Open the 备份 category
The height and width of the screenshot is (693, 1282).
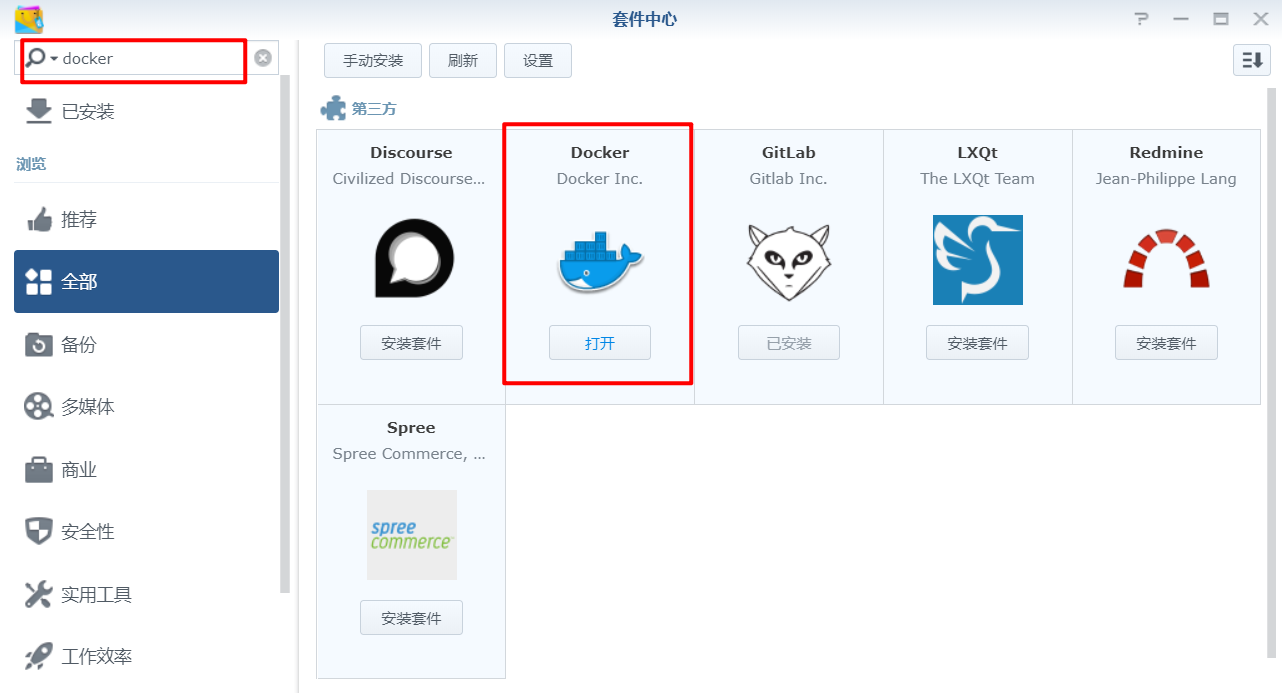click(146, 344)
